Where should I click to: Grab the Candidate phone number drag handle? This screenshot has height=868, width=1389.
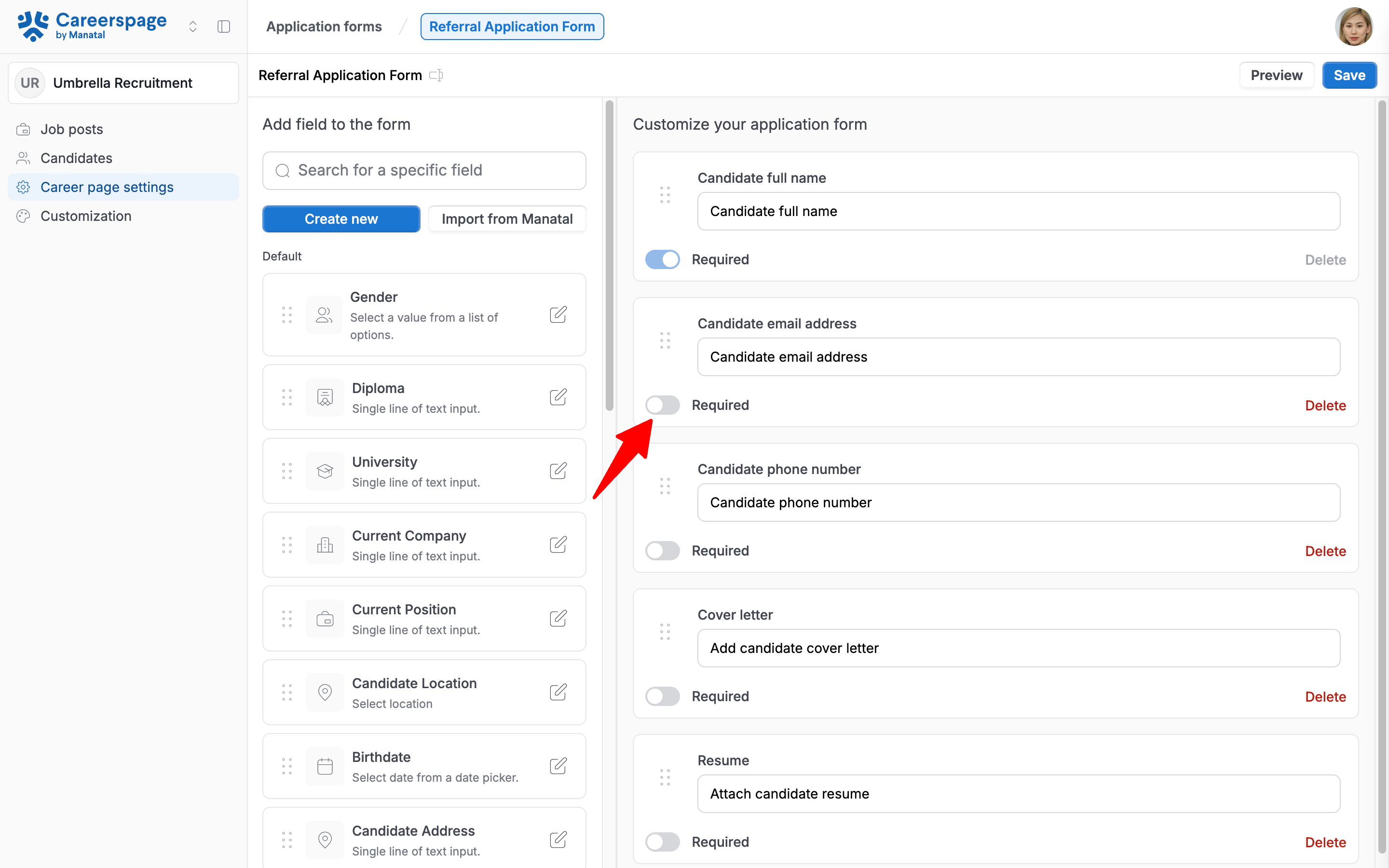tap(665, 486)
